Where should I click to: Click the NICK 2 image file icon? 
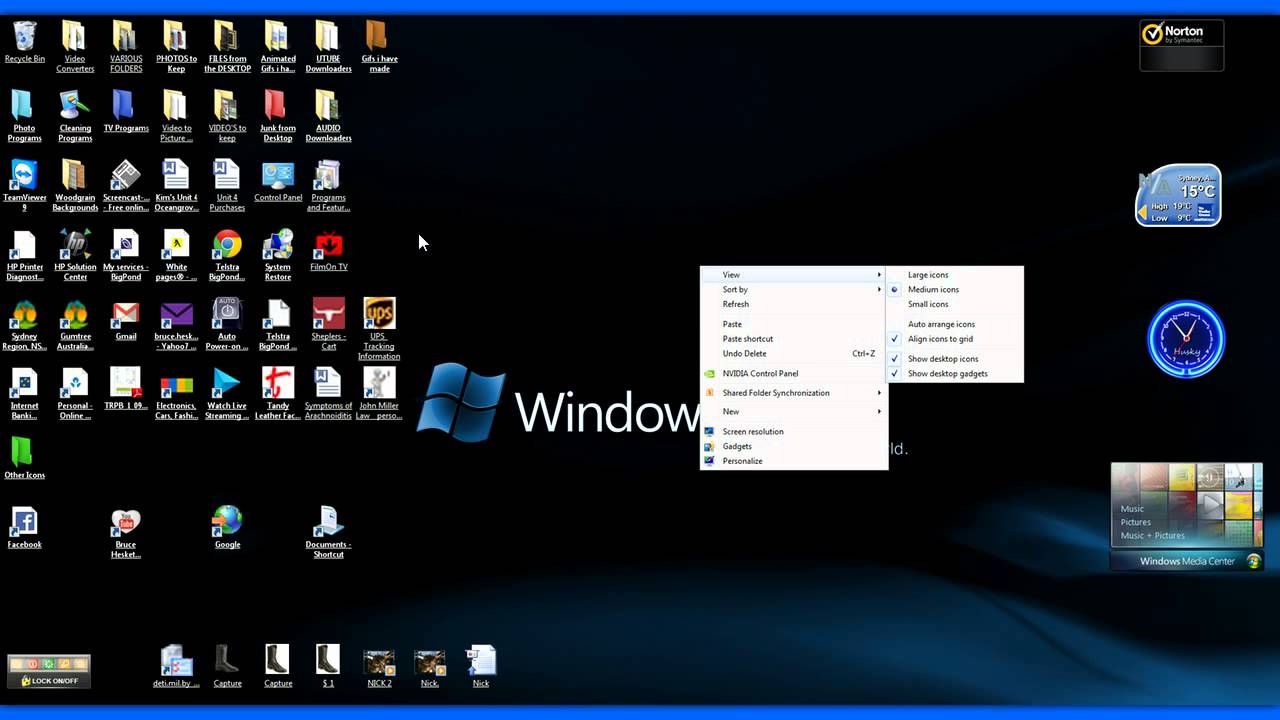[379, 667]
